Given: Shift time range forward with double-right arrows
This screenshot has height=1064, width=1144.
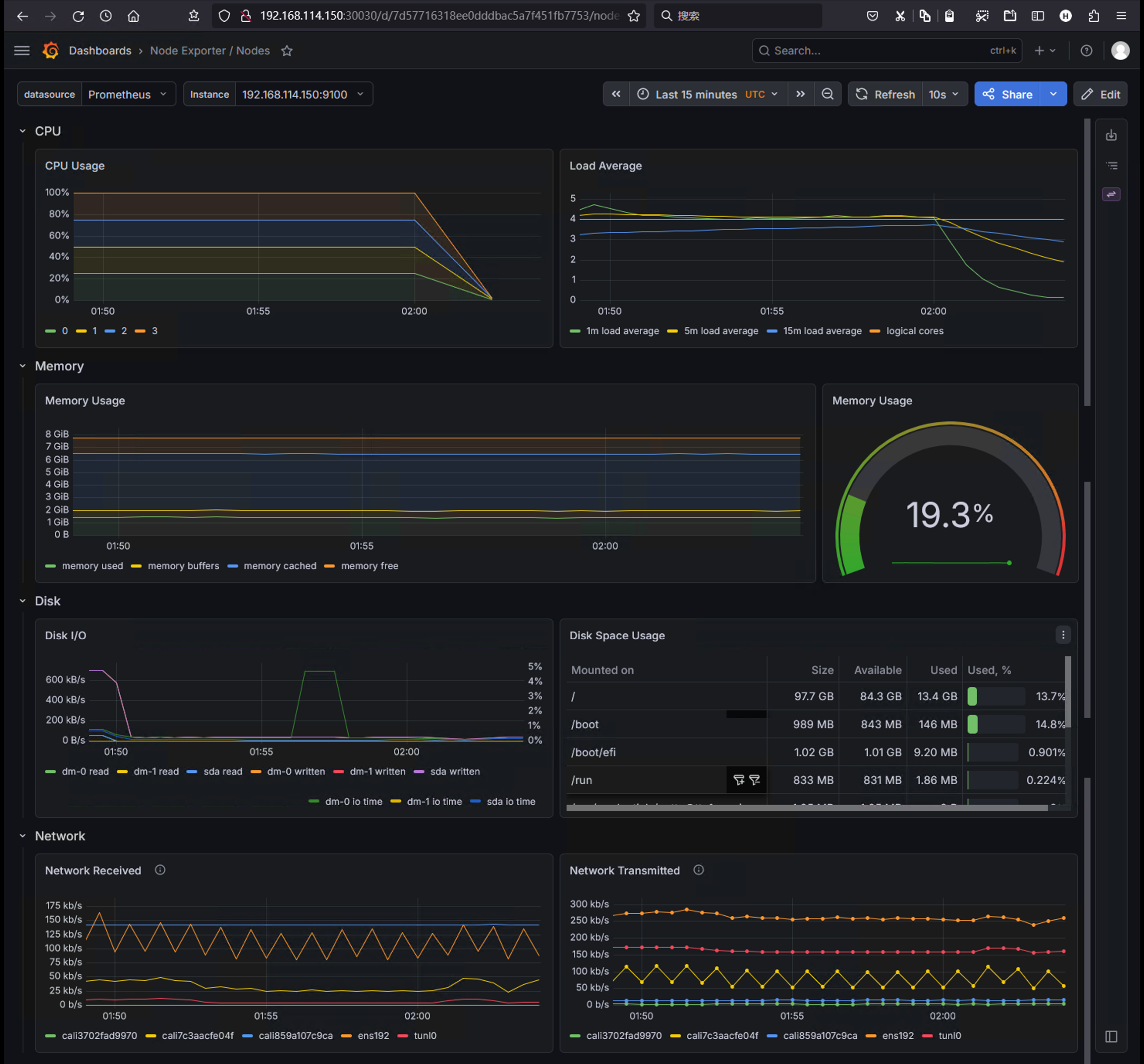Looking at the screenshot, I should pyautogui.click(x=800, y=95).
